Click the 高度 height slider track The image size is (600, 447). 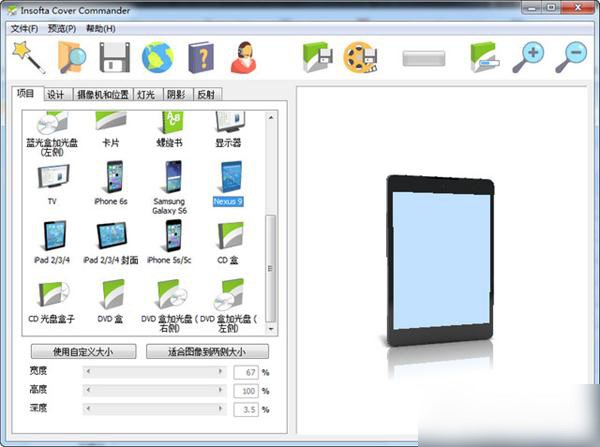pyautogui.click(x=154, y=390)
